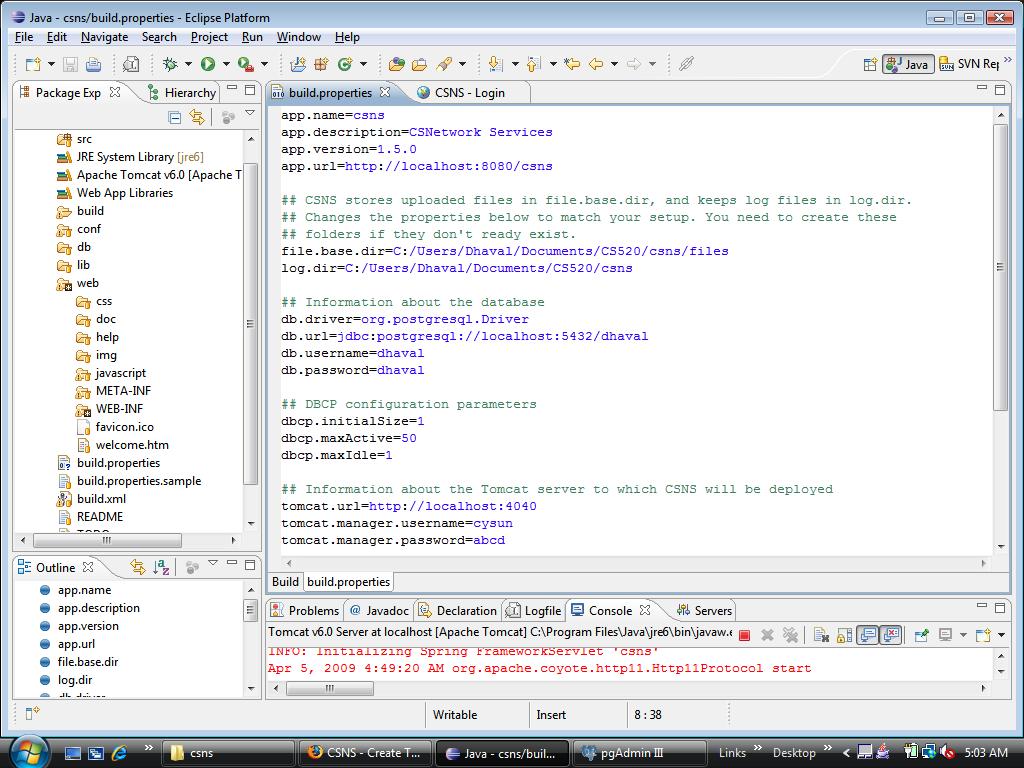The image size is (1024, 768).
Task: Toggle show console on standard output change
Action: pos(867,635)
